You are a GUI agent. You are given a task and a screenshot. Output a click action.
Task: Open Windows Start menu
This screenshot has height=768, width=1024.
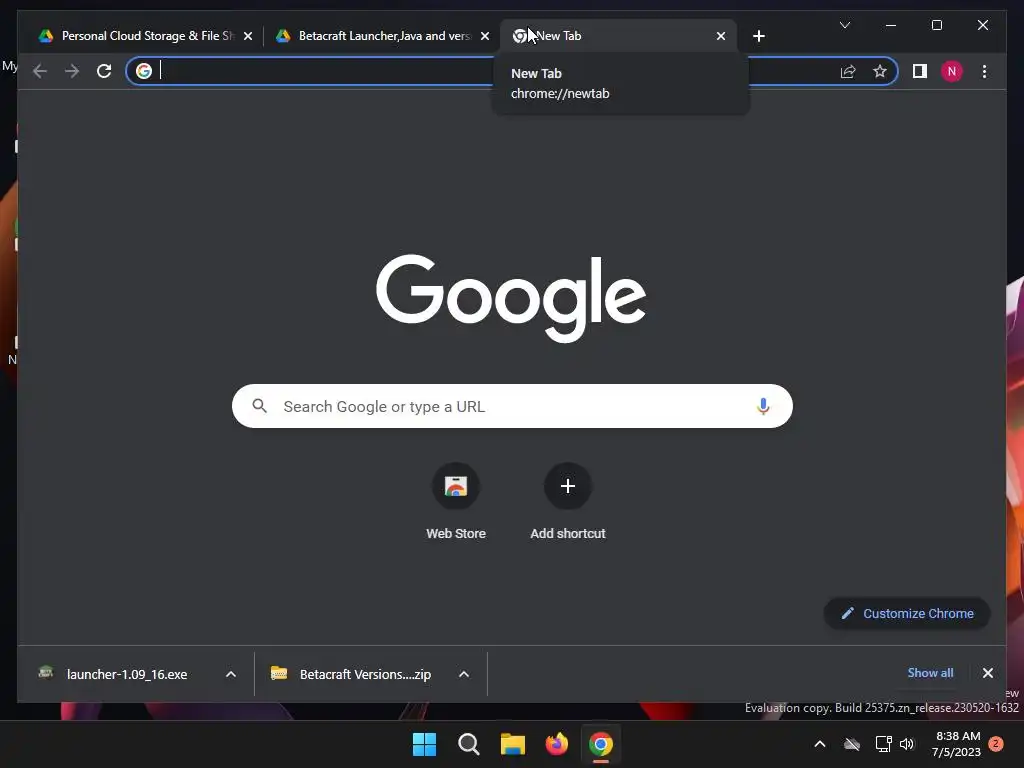tap(424, 744)
